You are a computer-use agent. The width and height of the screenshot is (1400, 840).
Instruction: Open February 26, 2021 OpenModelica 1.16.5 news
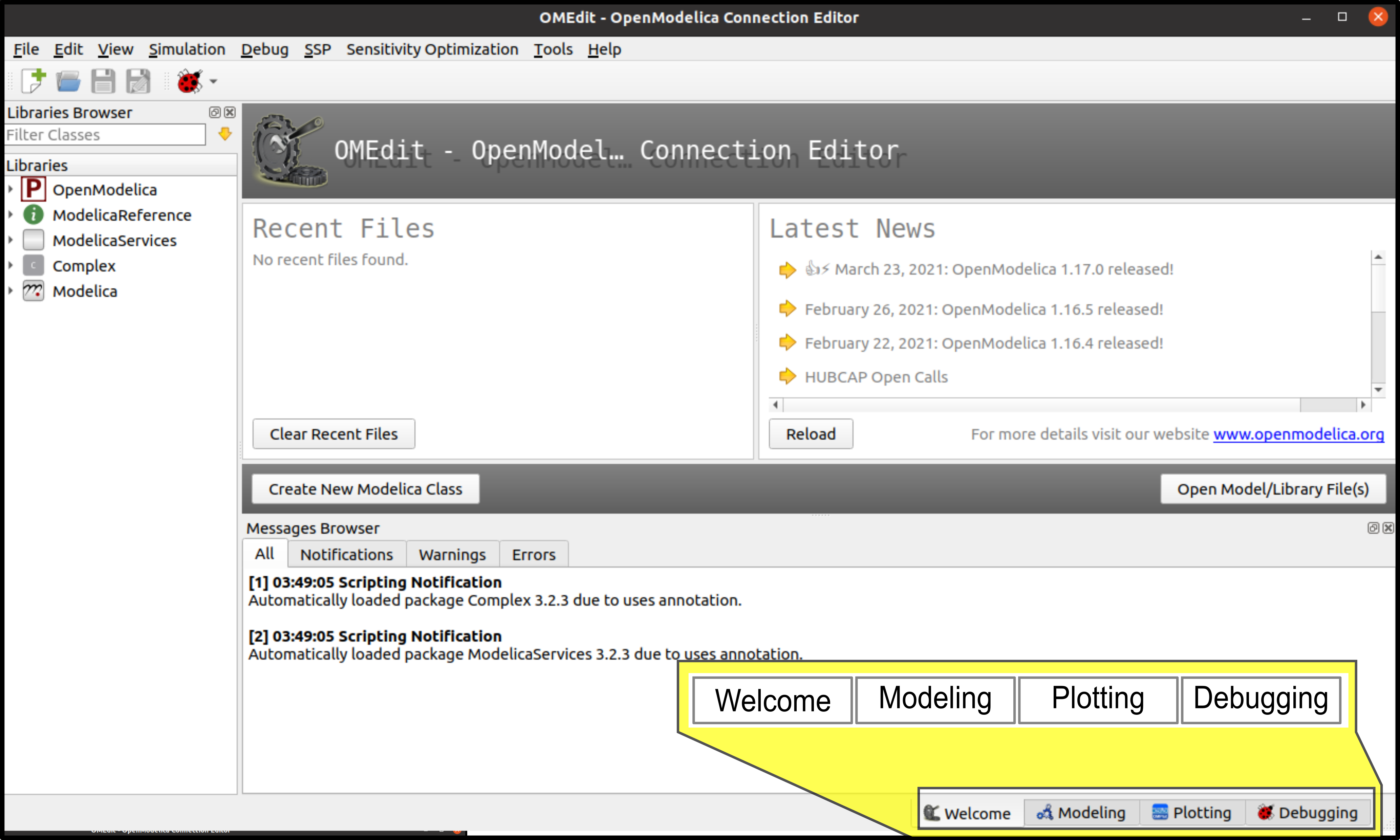984,309
